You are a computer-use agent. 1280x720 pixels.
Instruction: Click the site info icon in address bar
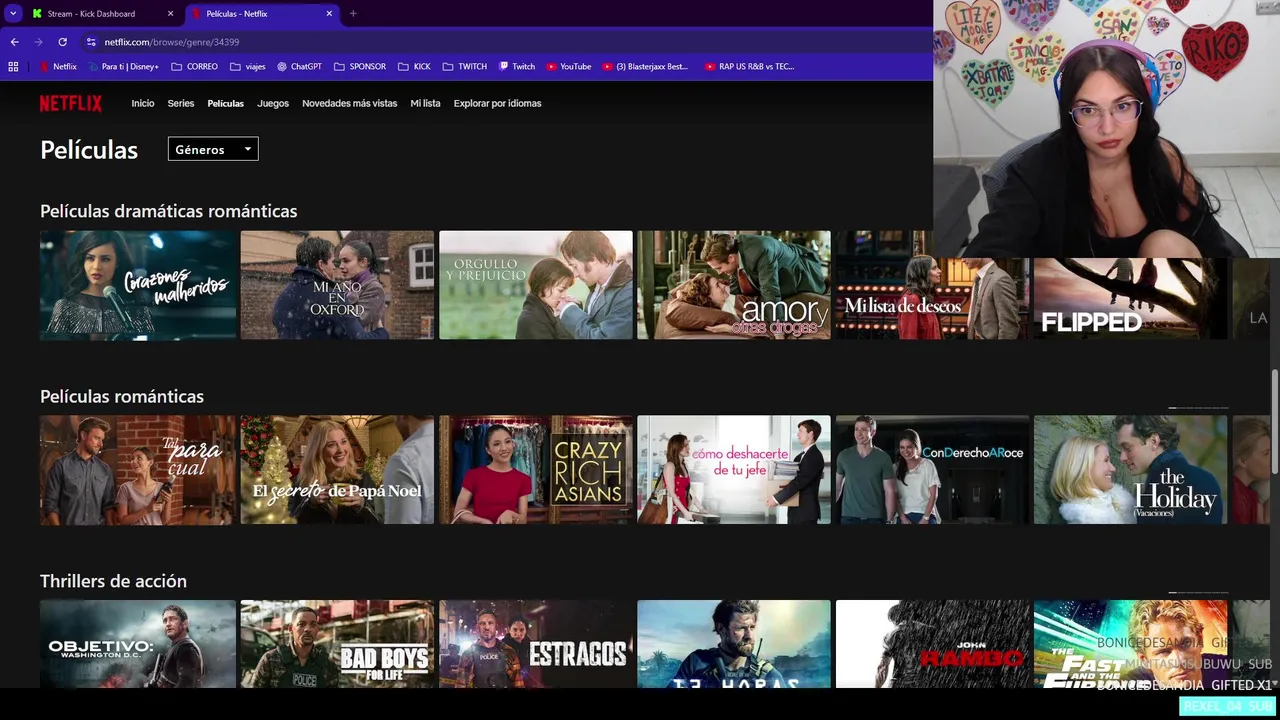click(x=91, y=42)
